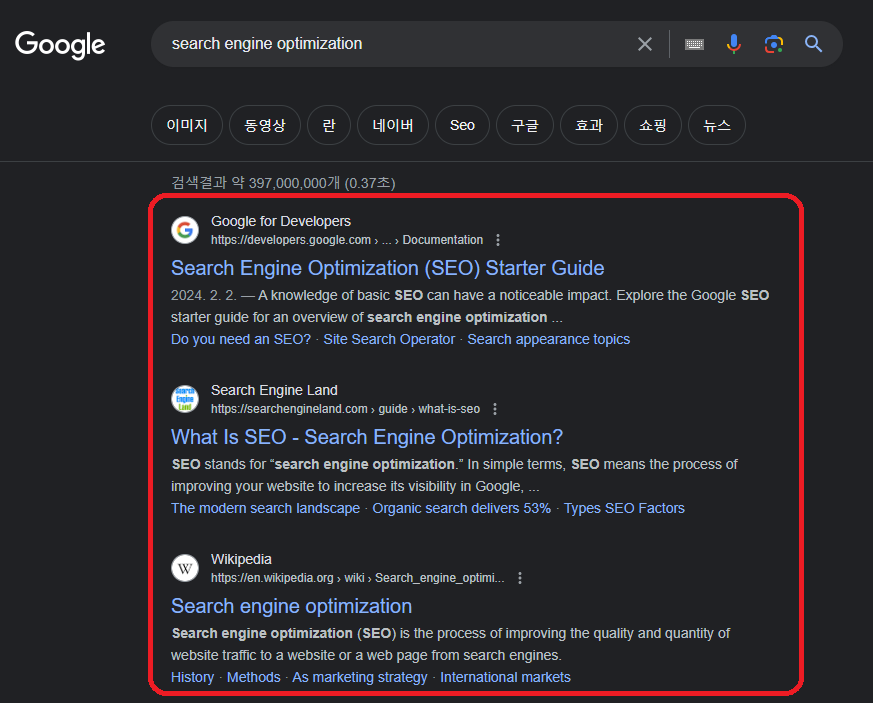
Task: Open the 'History' Wikipedia sitelink
Action: coord(193,677)
